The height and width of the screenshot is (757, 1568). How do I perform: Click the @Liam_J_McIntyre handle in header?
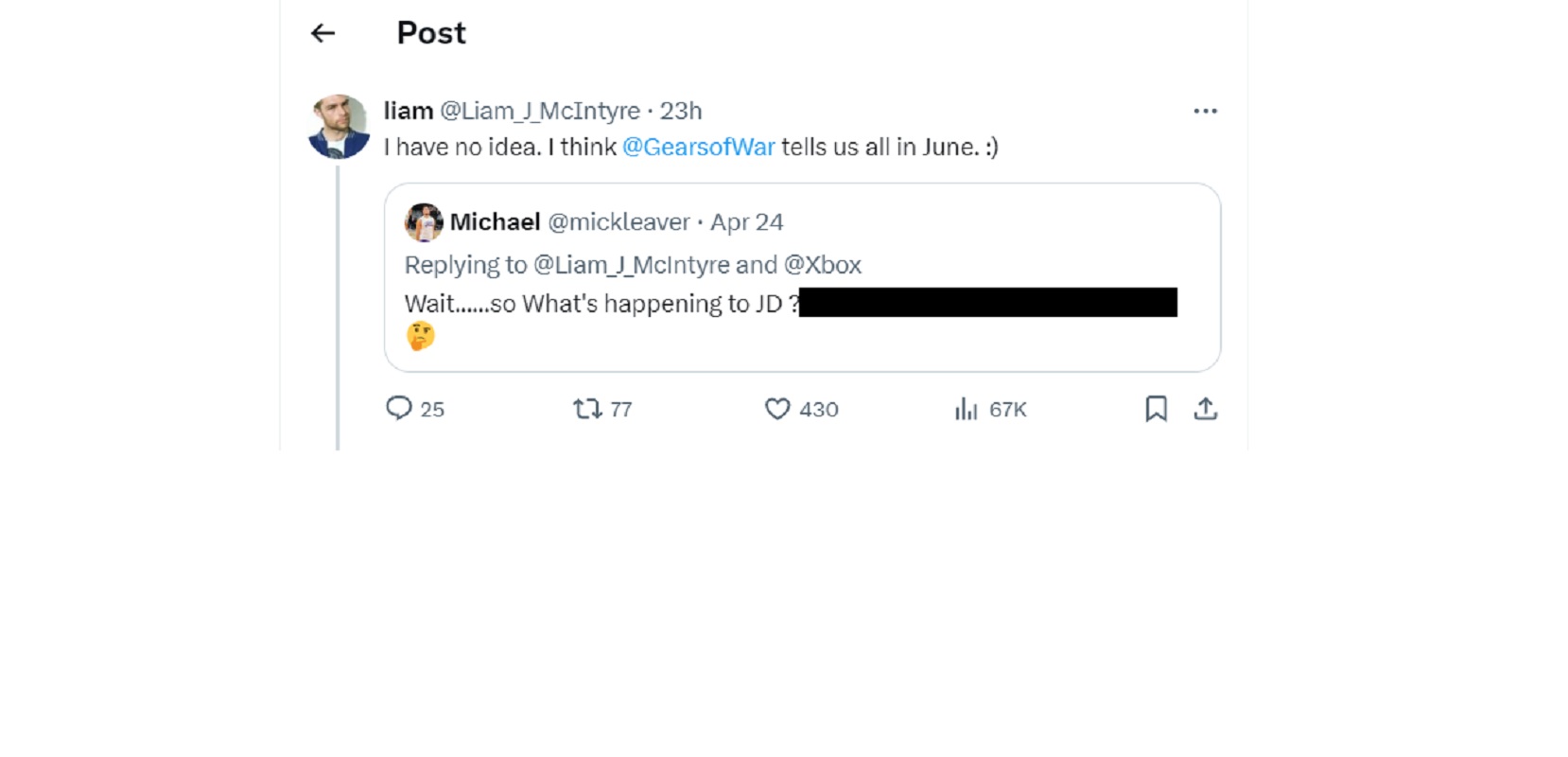coord(540,112)
